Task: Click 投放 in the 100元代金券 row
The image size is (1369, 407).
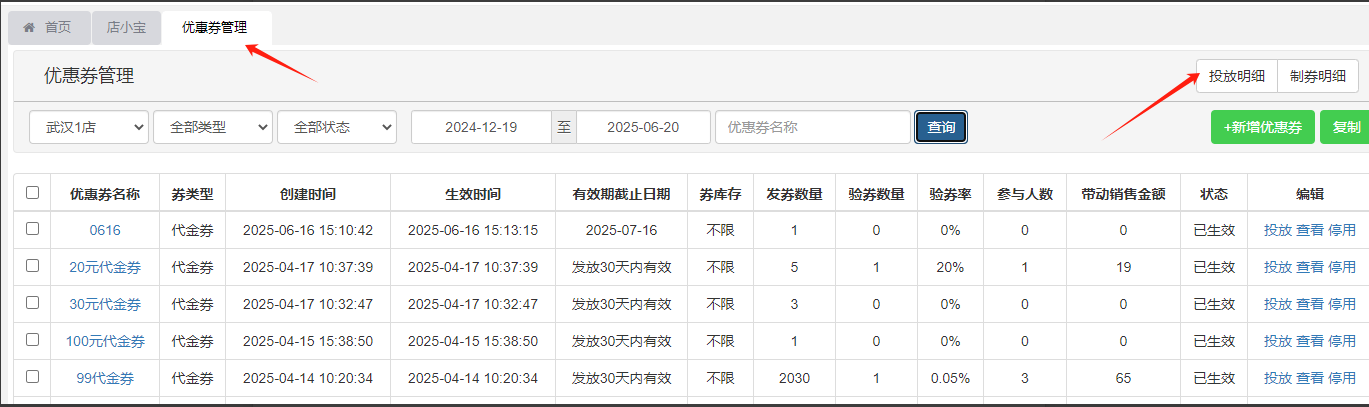Action: tap(1277, 341)
